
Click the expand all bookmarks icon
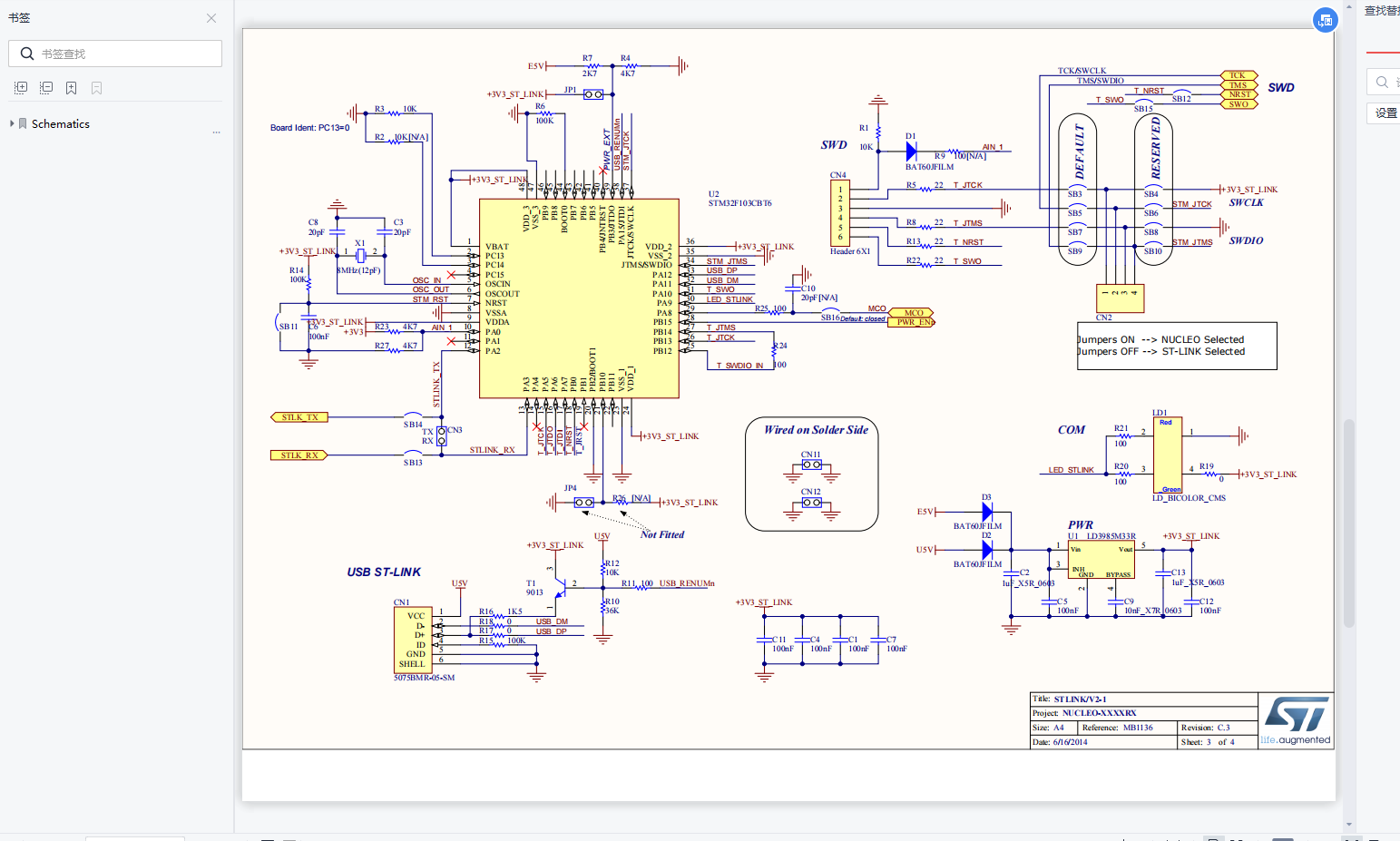(x=20, y=87)
